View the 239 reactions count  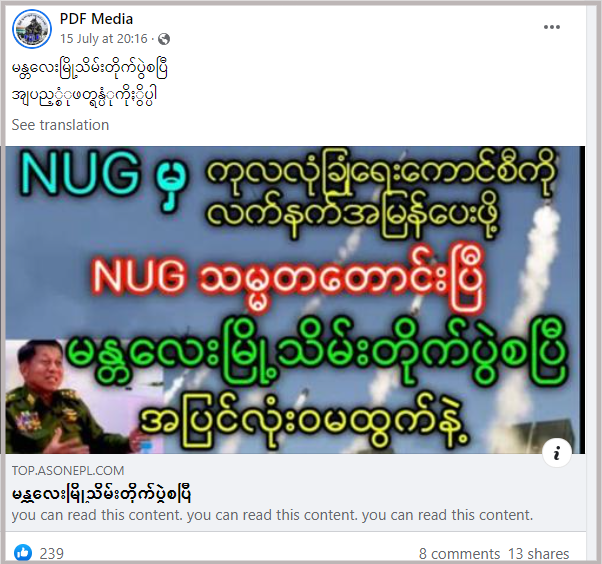[52, 554]
